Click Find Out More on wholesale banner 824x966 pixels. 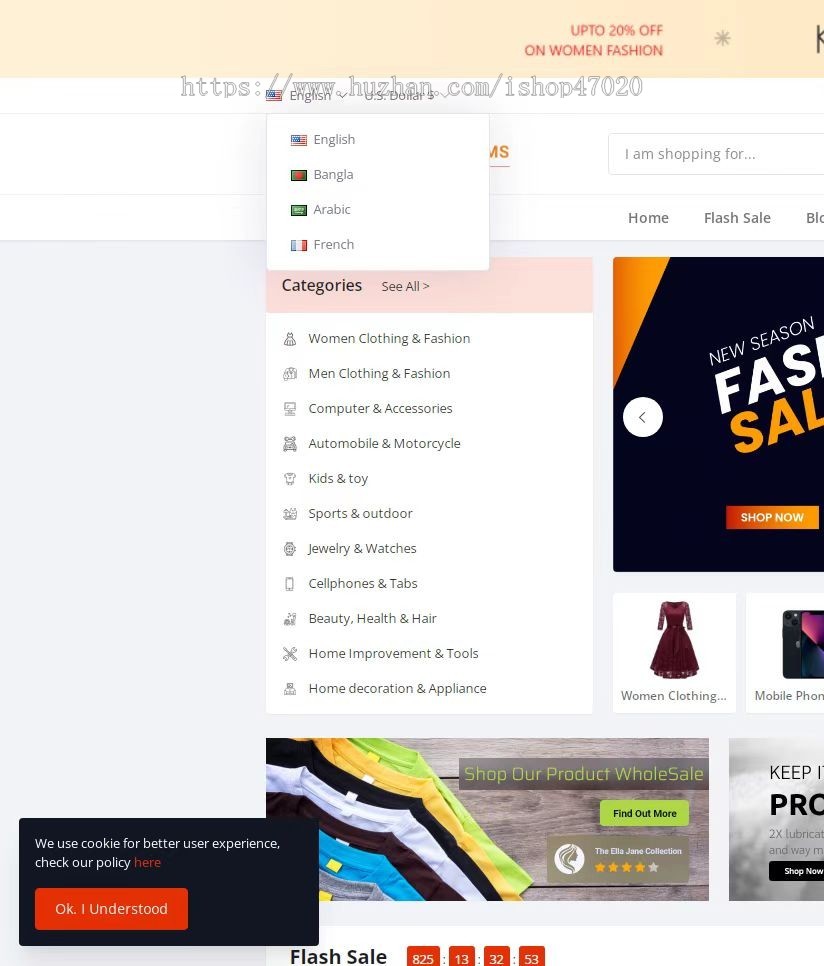point(644,813)
